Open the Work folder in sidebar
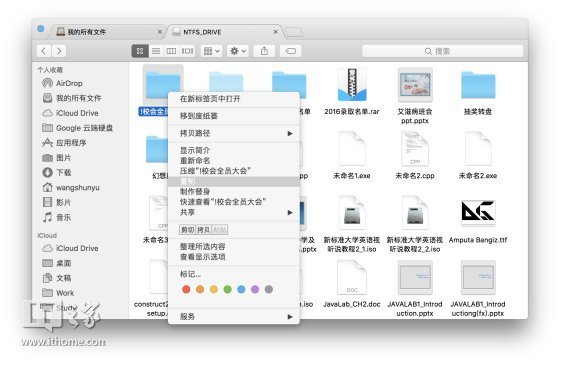 [x=58, y=293]
